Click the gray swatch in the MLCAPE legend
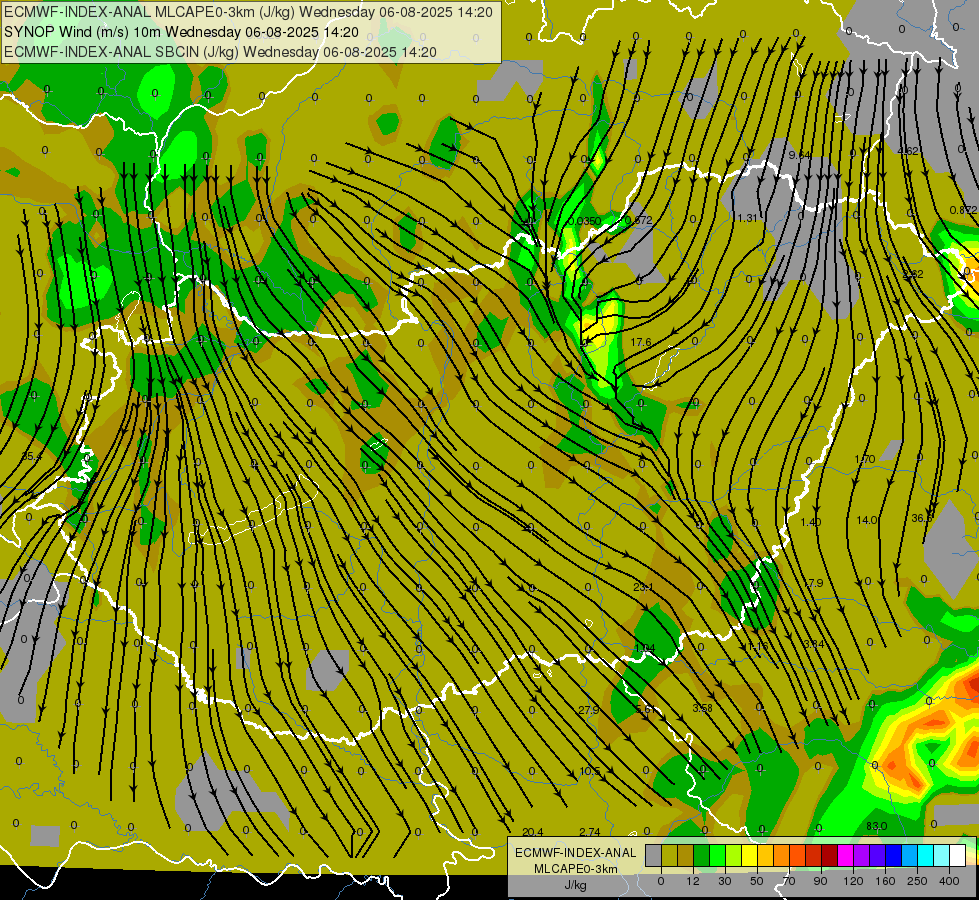The height and width of the screenshot is (900, 979). 654,855
